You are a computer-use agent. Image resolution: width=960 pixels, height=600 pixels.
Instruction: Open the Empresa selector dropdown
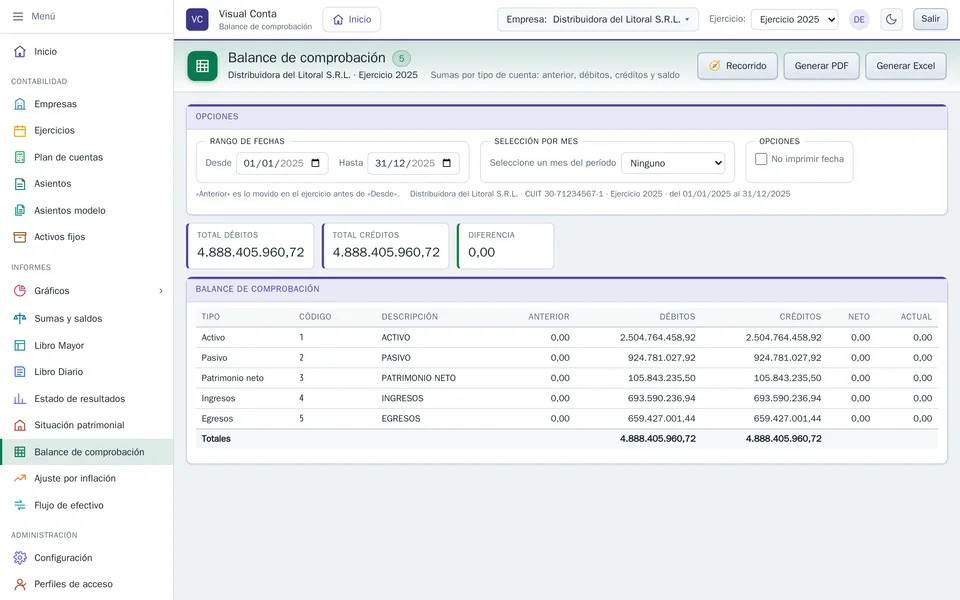point(598,20)
